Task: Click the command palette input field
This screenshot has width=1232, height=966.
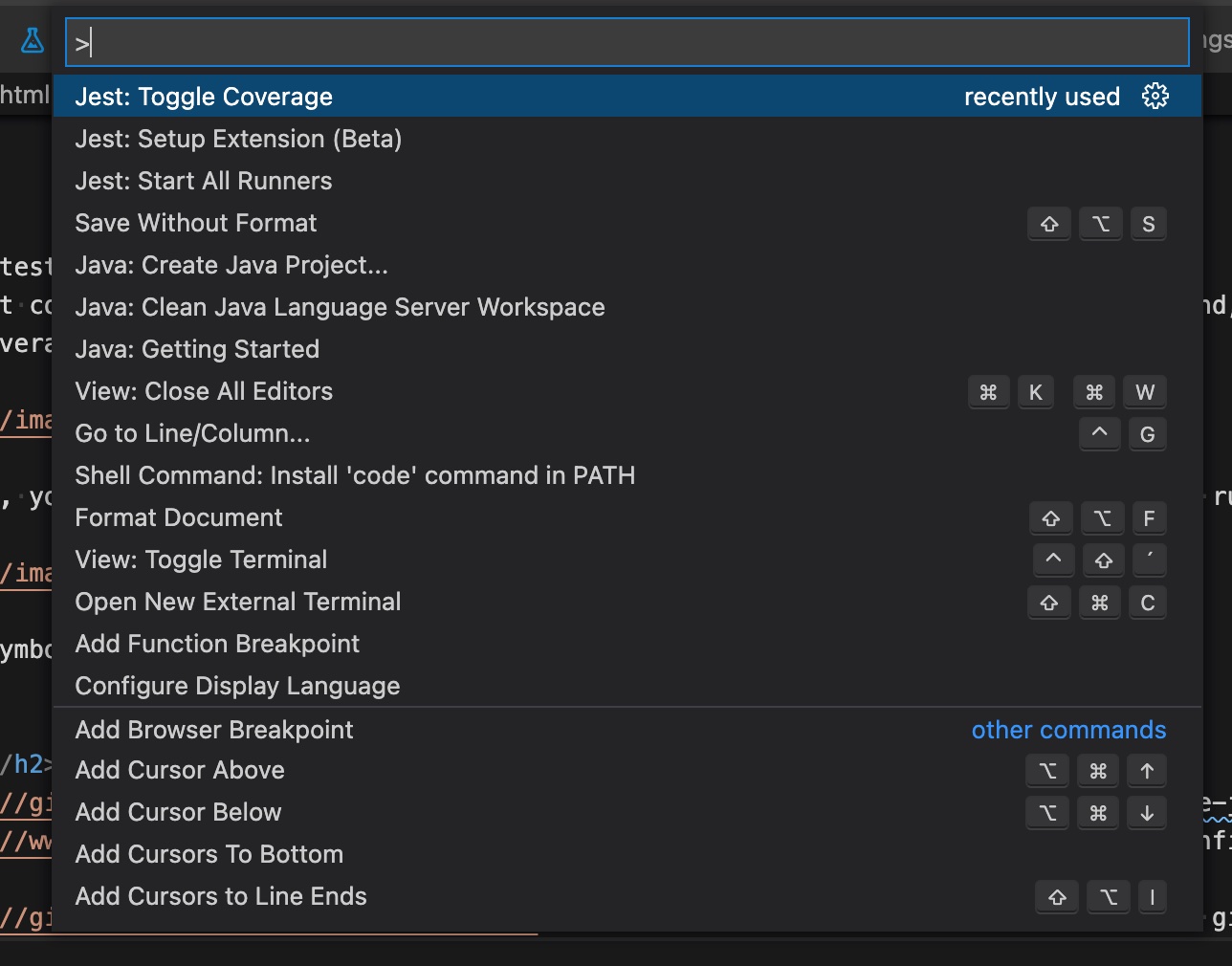Action: tap(627, 42)
